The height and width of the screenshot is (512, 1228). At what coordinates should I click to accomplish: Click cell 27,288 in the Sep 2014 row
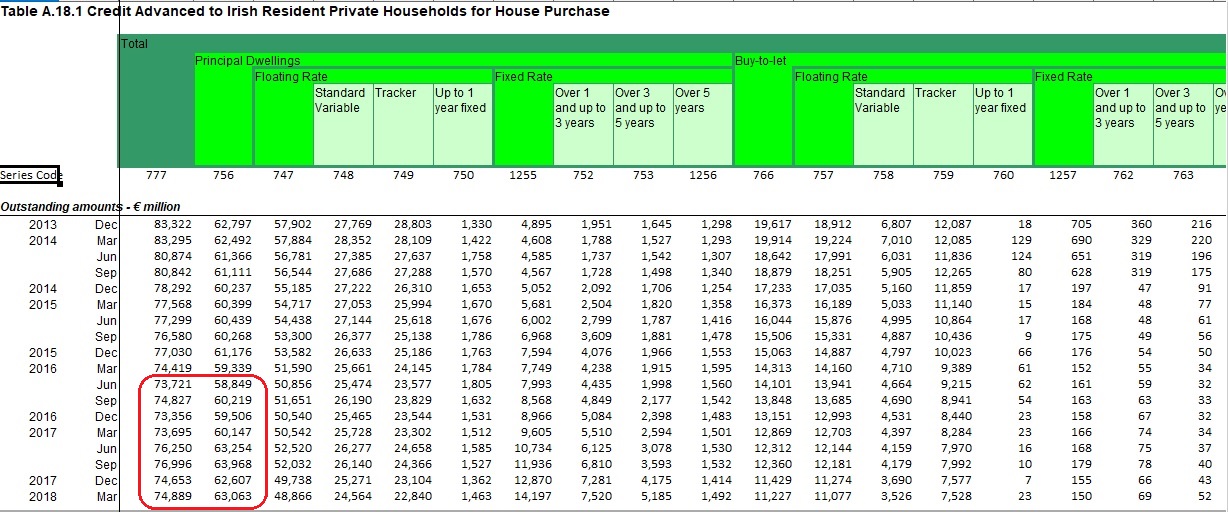[412, 273]
